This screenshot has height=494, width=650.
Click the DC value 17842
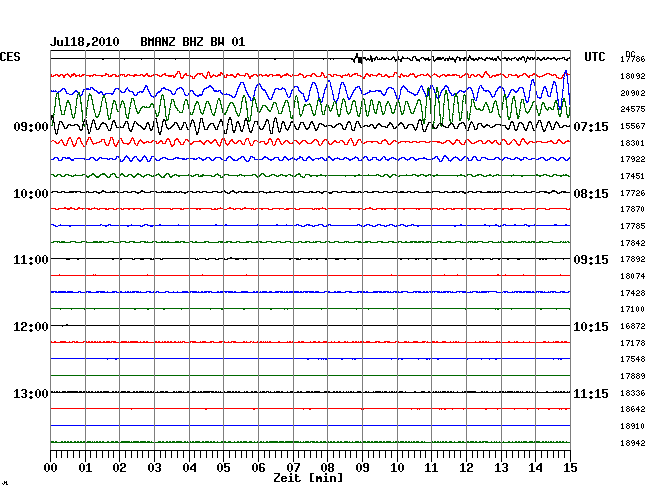pos(633,243)
